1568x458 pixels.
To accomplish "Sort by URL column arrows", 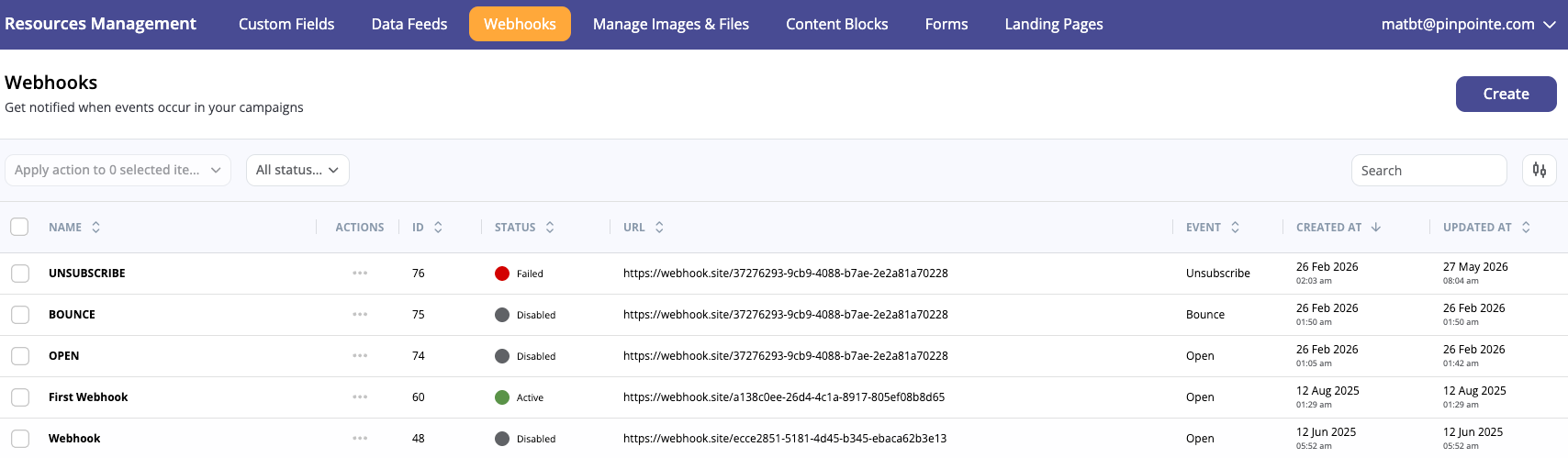I will tap(659, 228).
